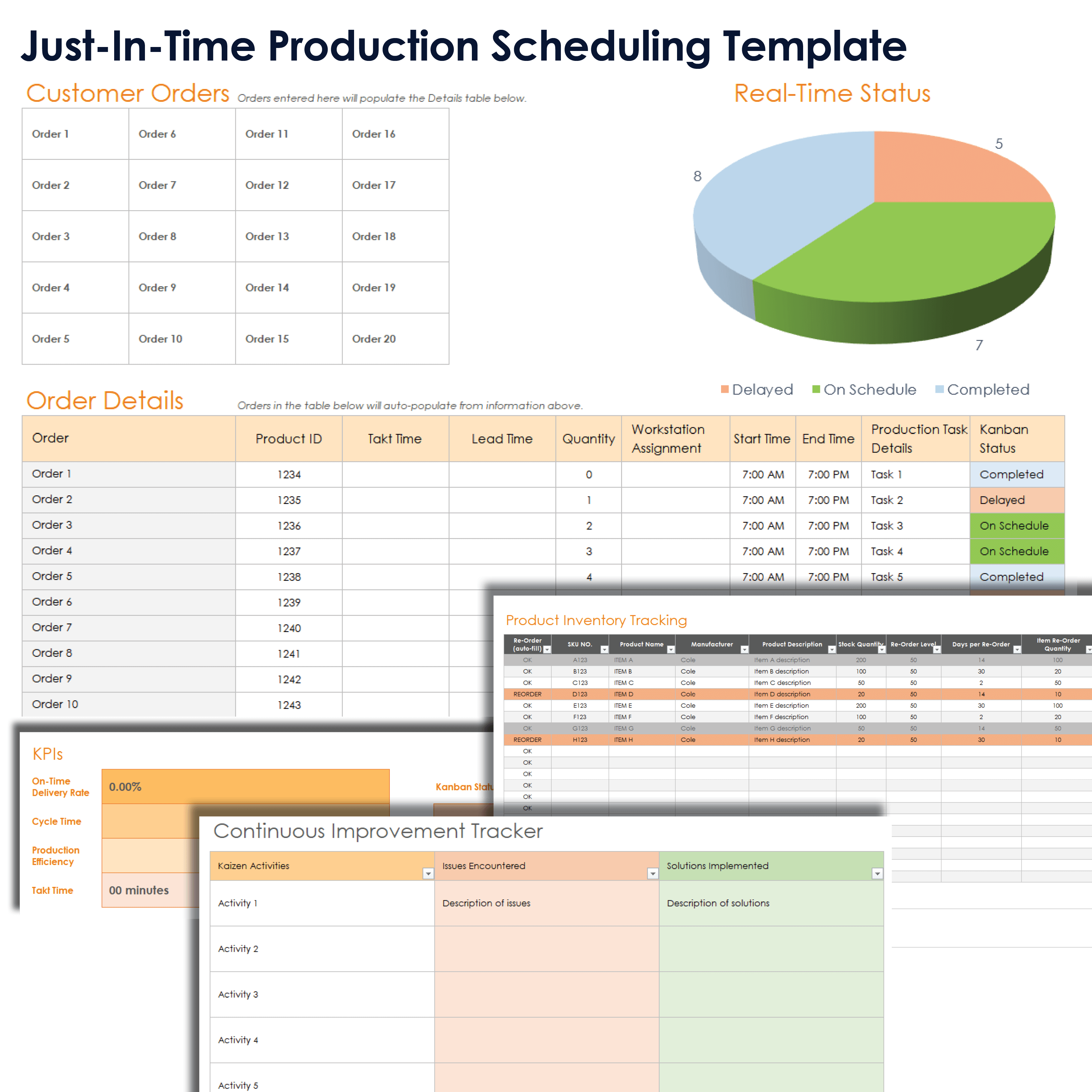The width and height of the screenshot is (1092, 1092).
Task: Select the Cole manufacturer cell for ITEM C
Action: [711, 683]
